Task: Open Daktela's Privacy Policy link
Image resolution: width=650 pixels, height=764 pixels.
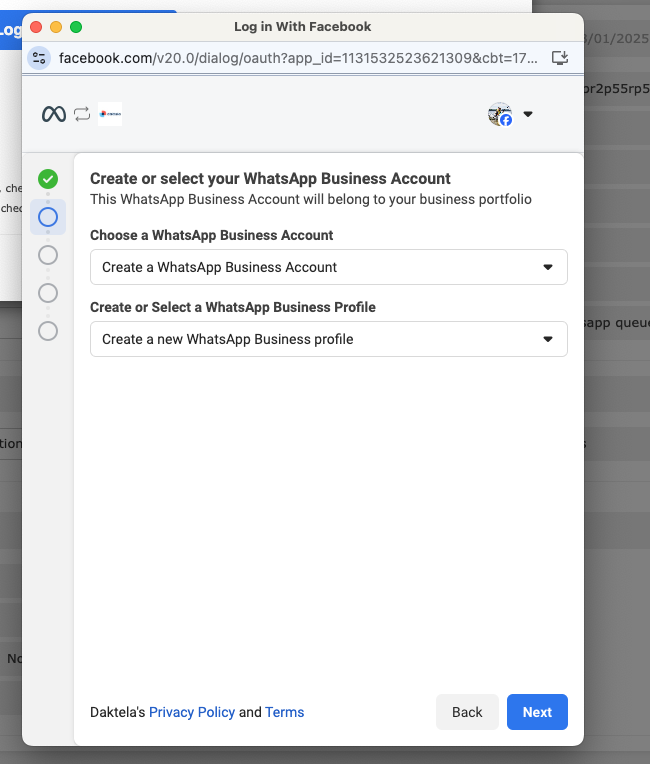Action: click(192, 712)
